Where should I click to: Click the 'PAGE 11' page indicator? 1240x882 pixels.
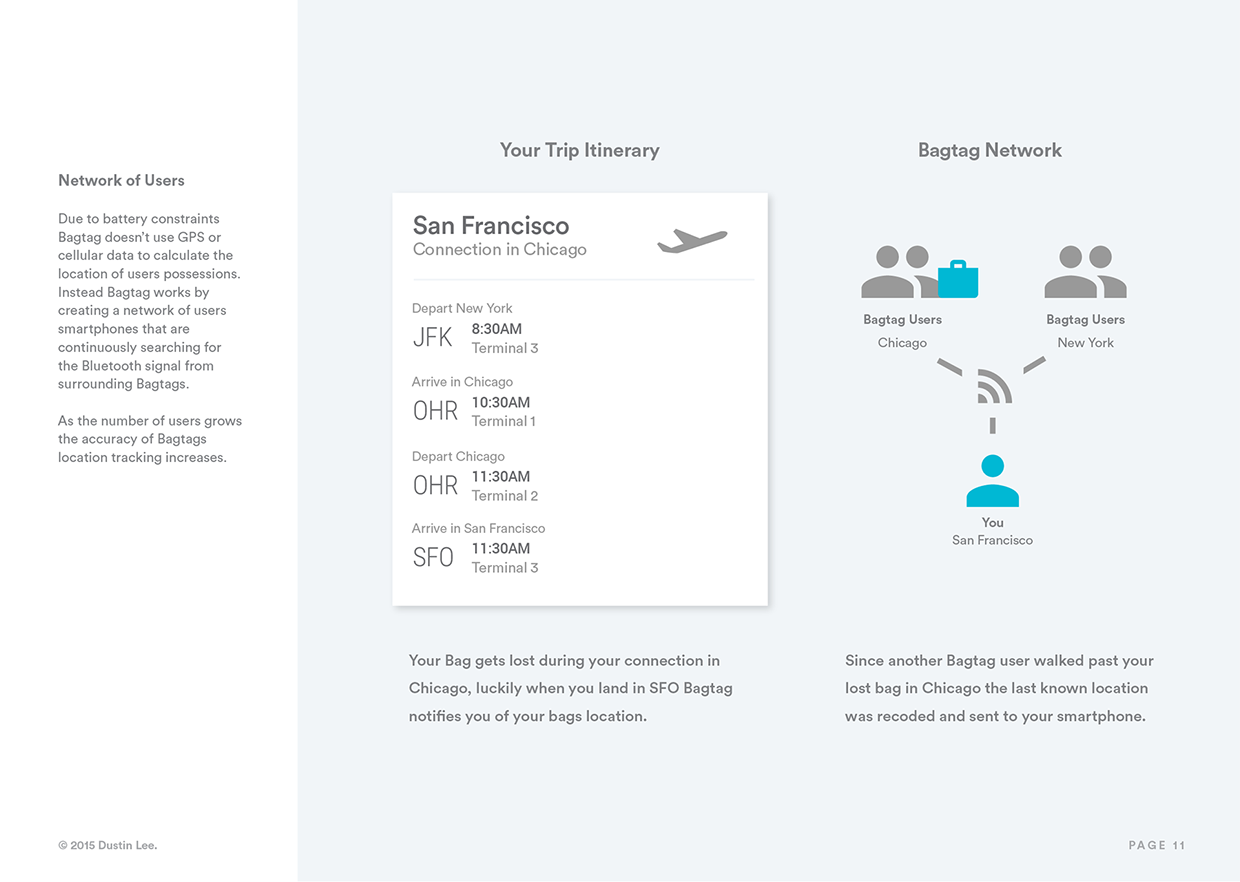1157,846
